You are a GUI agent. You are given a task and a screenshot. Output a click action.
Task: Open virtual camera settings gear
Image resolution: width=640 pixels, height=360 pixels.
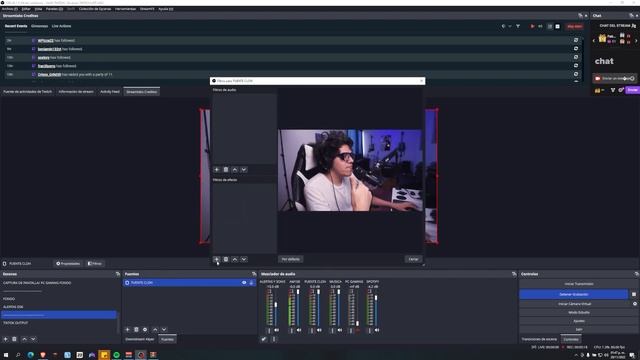point(635,304)
